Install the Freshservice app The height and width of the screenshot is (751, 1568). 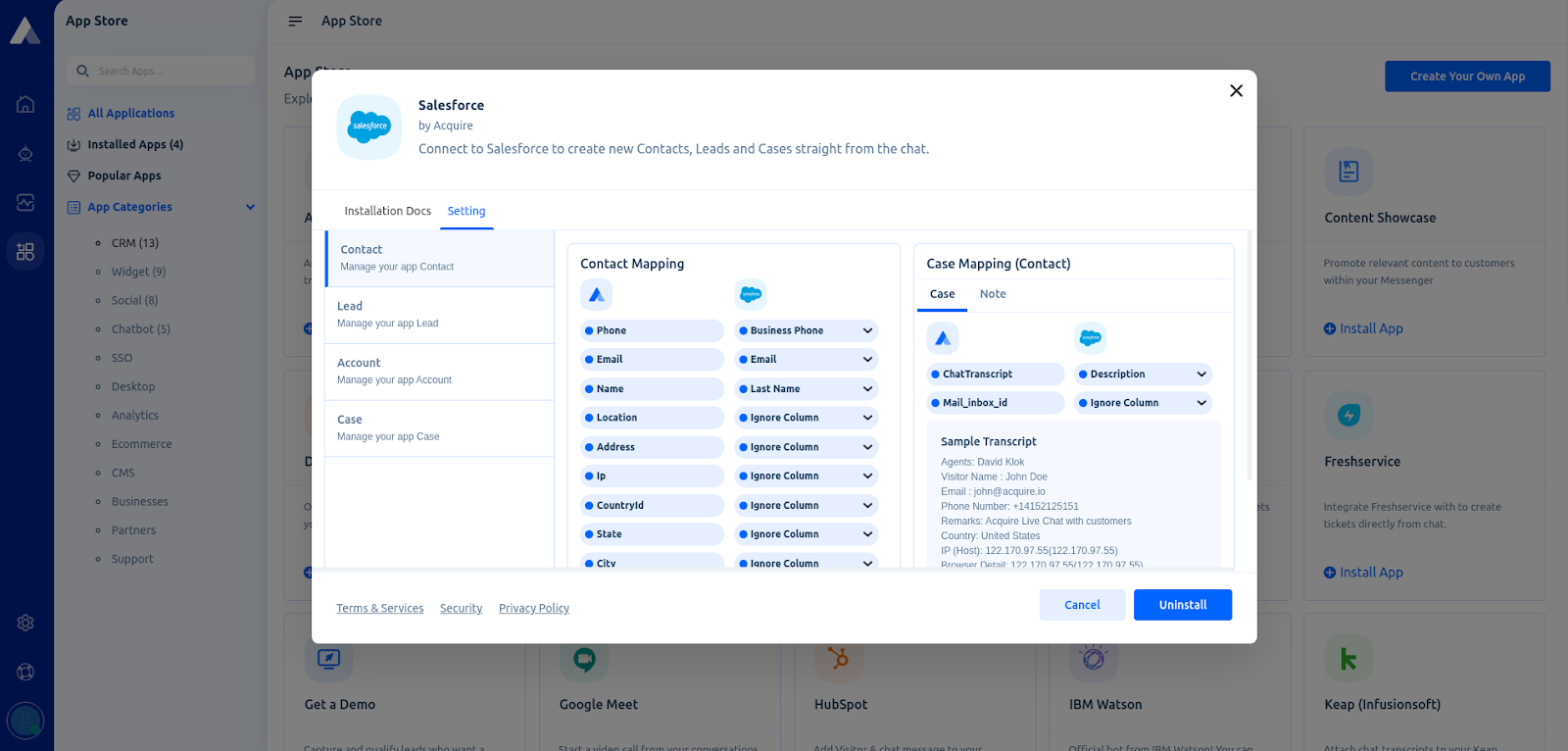coord(1363,573)
